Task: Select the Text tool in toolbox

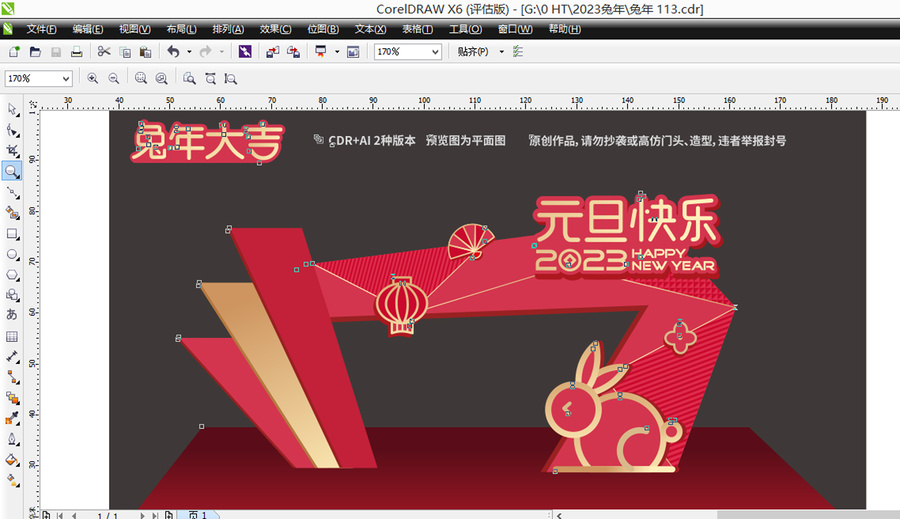Action: (x=12, y=315)
